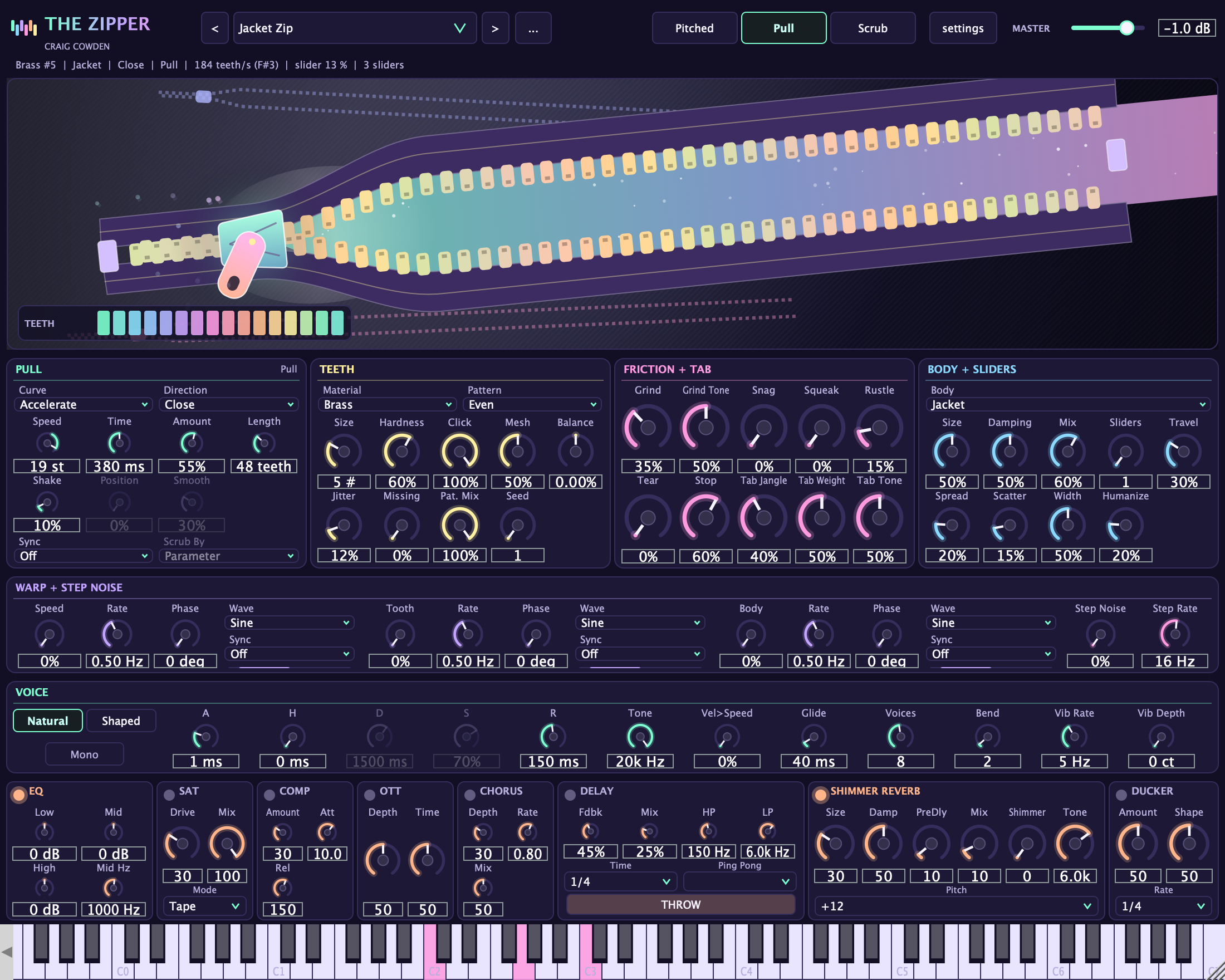This screenshot has height=980, width=1225.
Task: Open the Body dropdown set to Jacket
Action: 1067,404
